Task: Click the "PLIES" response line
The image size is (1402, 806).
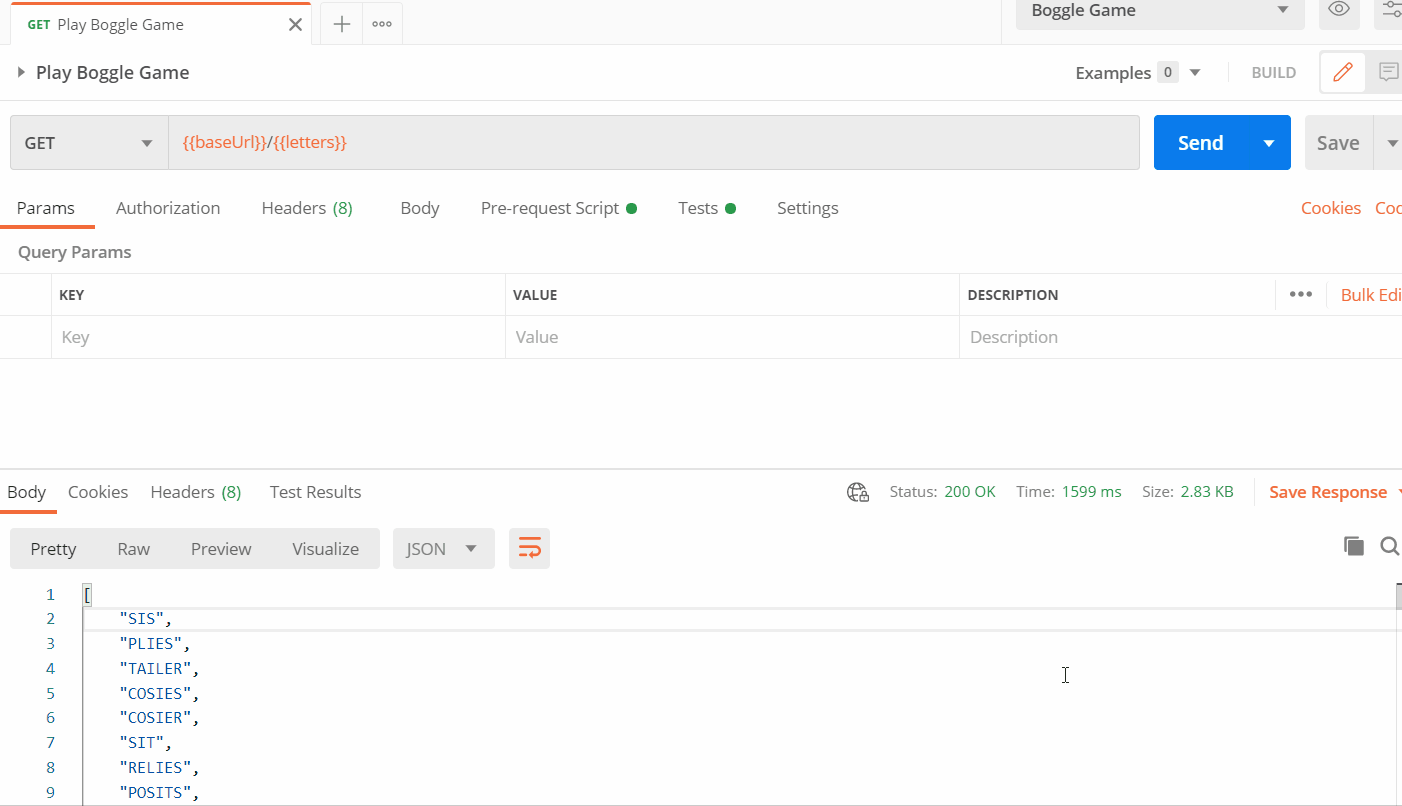Action: click(x=155, y=644)
